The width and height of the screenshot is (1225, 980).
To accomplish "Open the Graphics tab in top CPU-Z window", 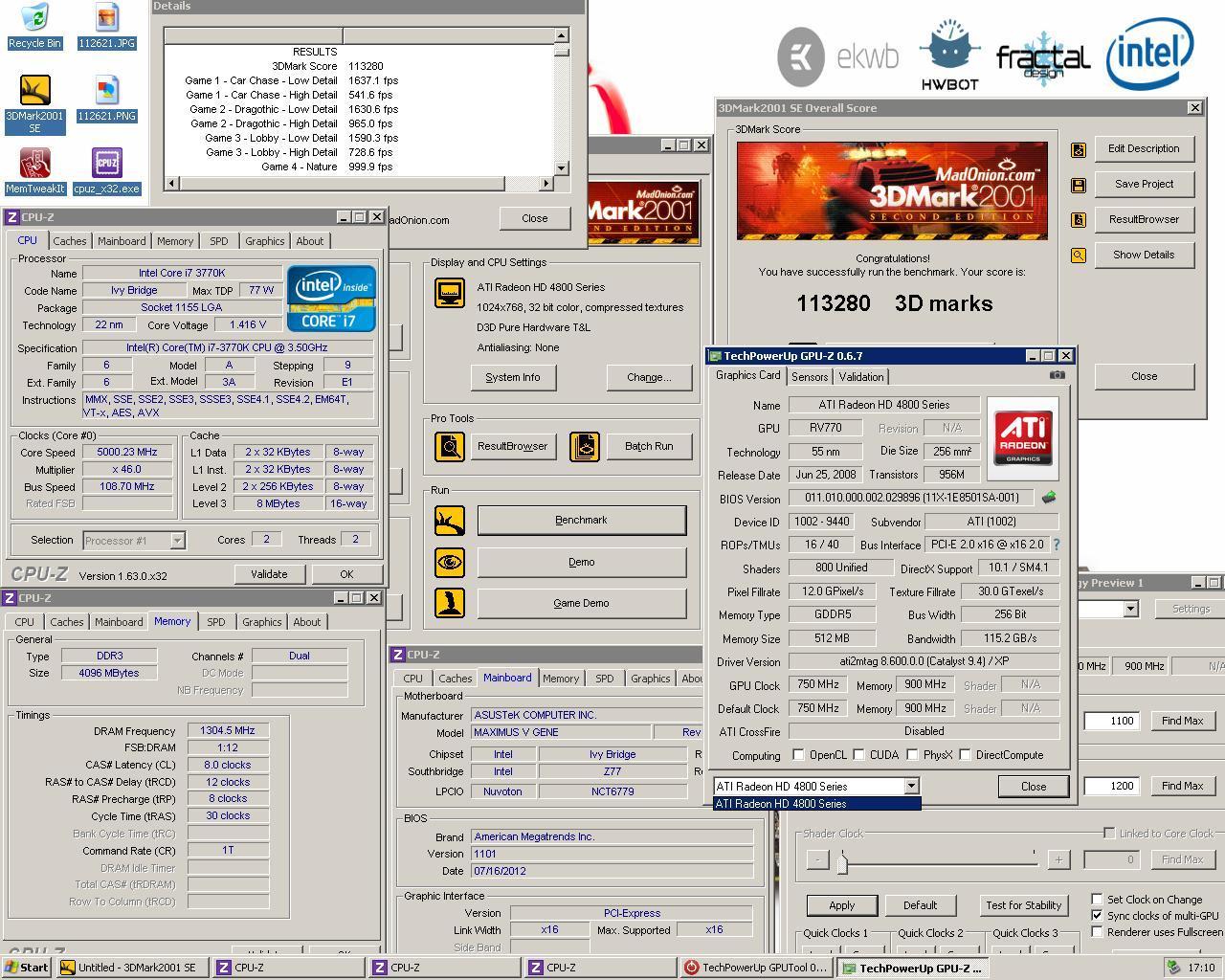I will (264, 241).
